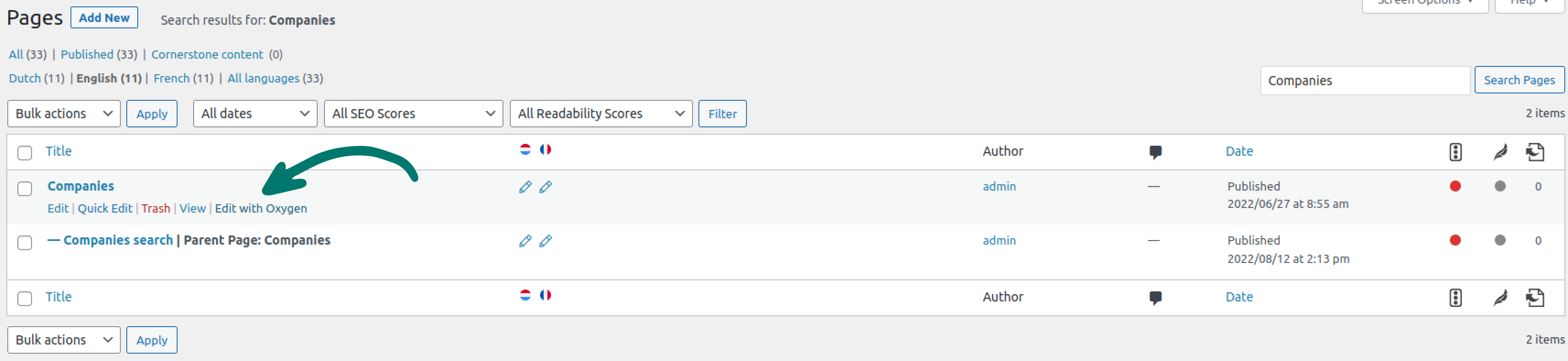Tick the checkbox for the Companies page
This screenshot has width=1568, height=361.
tap(25, 189)
